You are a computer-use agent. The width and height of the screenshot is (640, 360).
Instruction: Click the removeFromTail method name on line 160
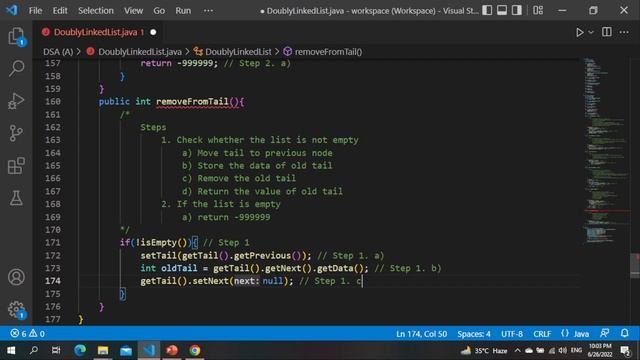pyautogui.click(x=192, y=102)
